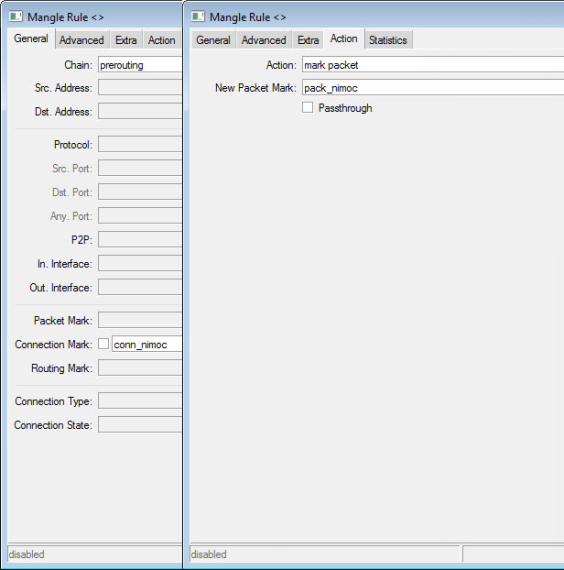Click disabled status in left window

pyautogui.click(x=27, y=554)
